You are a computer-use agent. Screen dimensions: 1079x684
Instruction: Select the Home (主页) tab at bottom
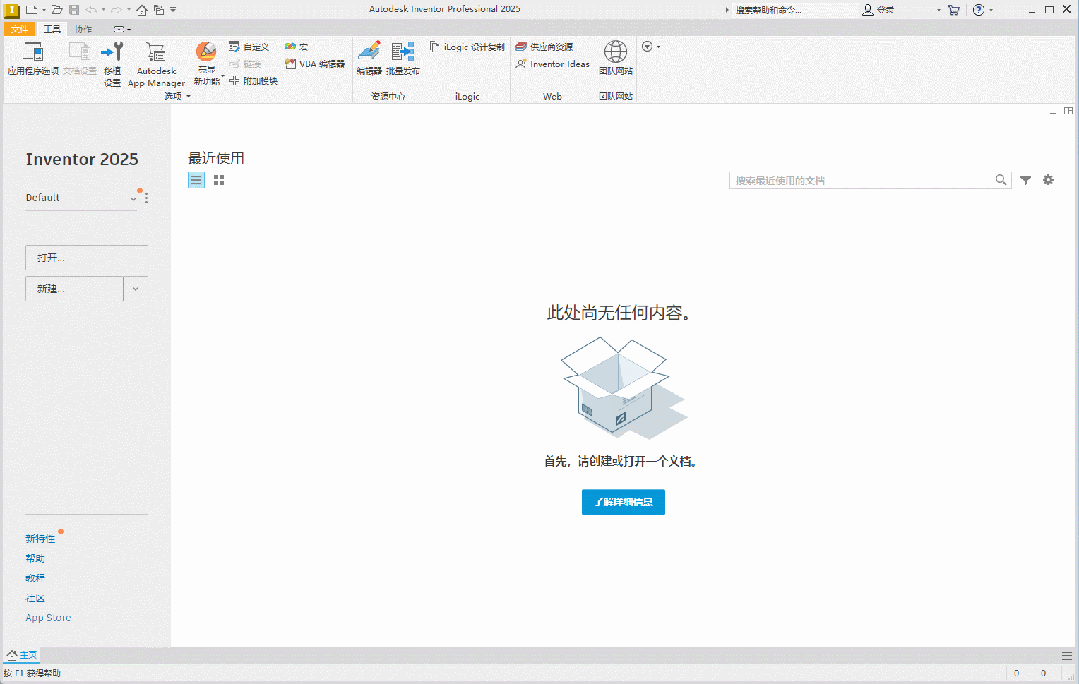[22, 655]
